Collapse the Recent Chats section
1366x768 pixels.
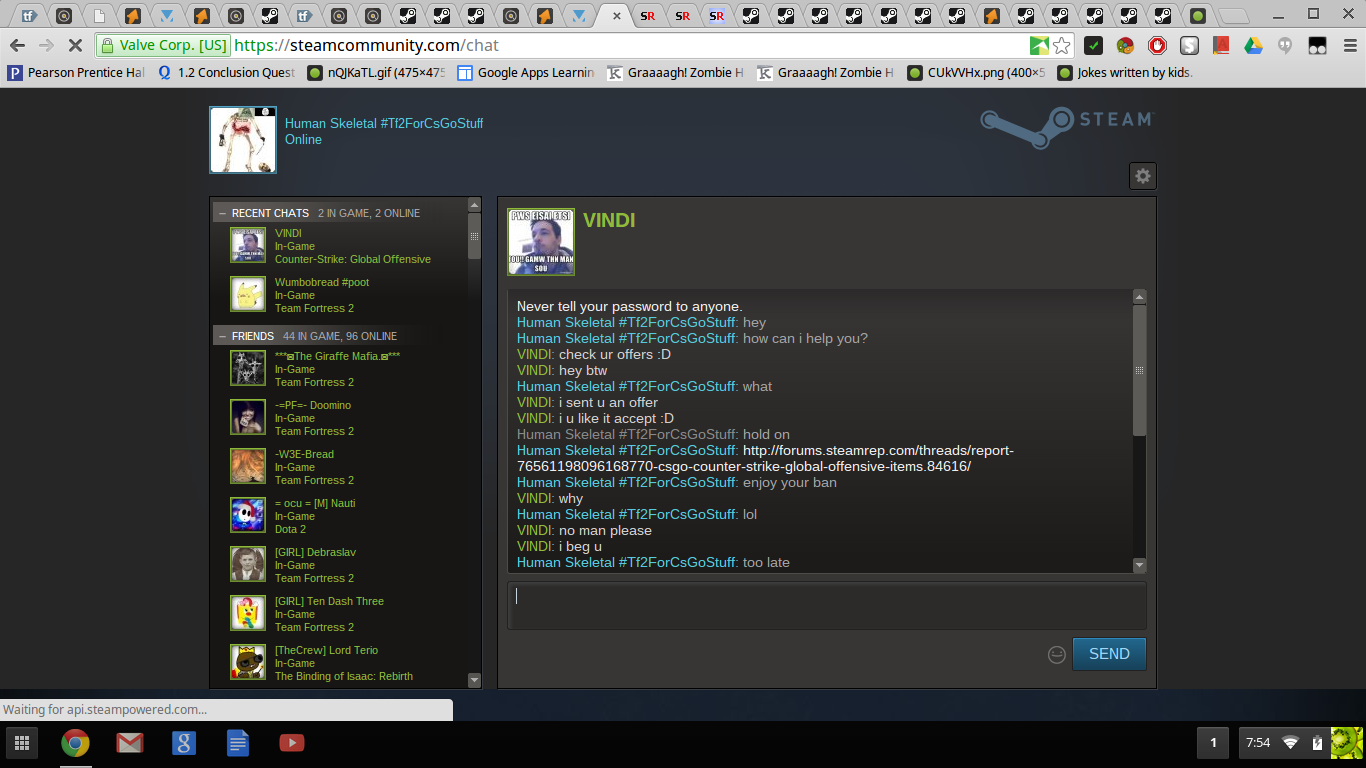pos(222,213)
